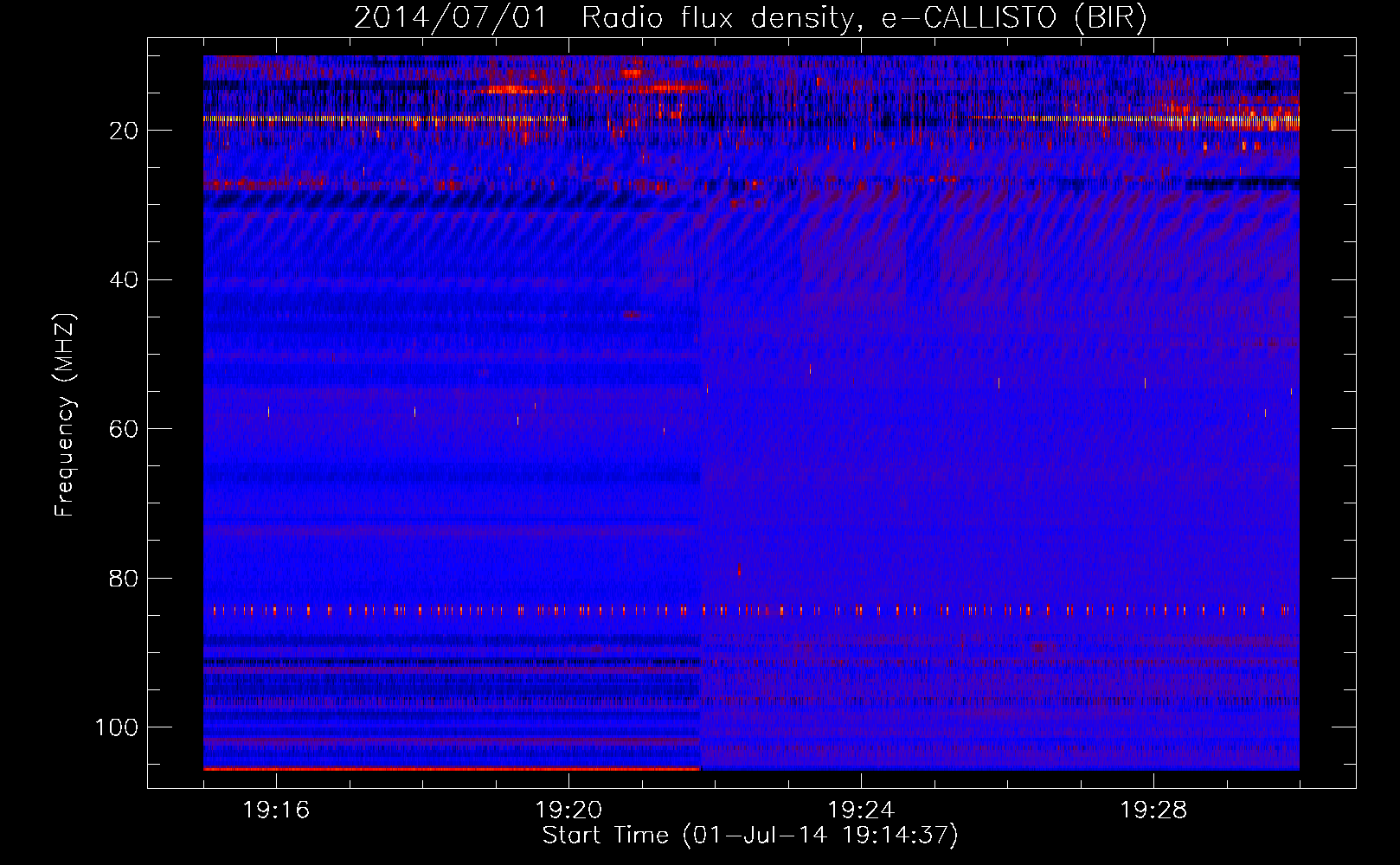Click the "20" frequency tick label
Screen dimensions: 1400x865
tap(124, 131)
